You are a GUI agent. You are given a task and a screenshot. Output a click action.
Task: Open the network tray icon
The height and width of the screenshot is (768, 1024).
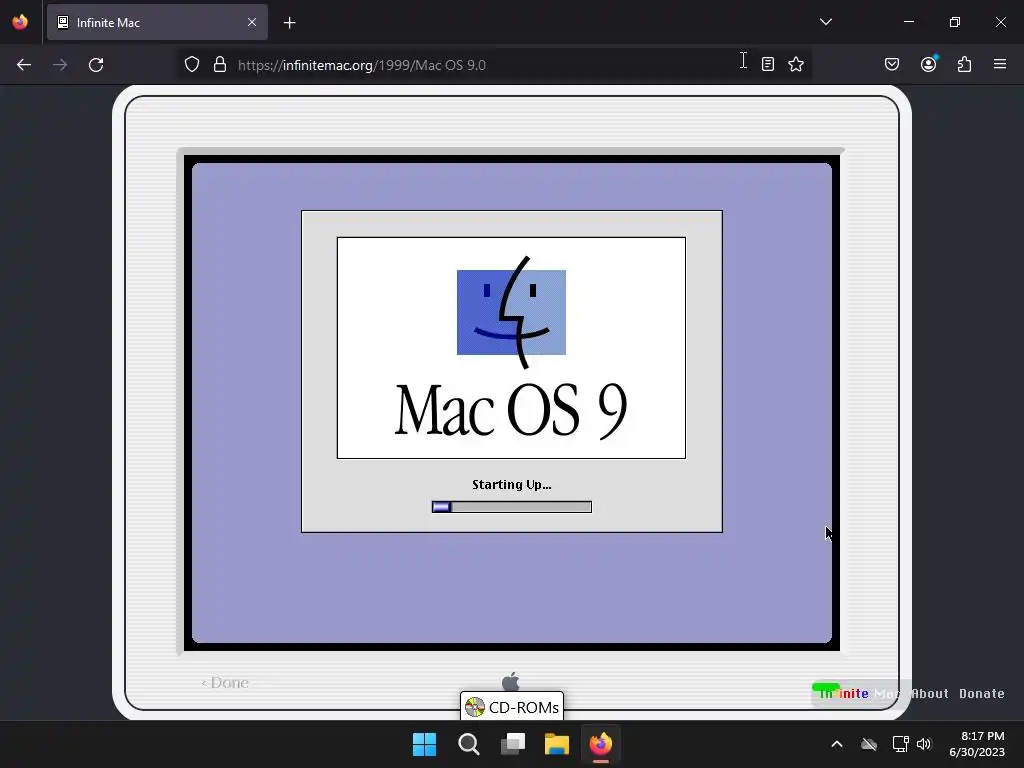click(901, 744)
